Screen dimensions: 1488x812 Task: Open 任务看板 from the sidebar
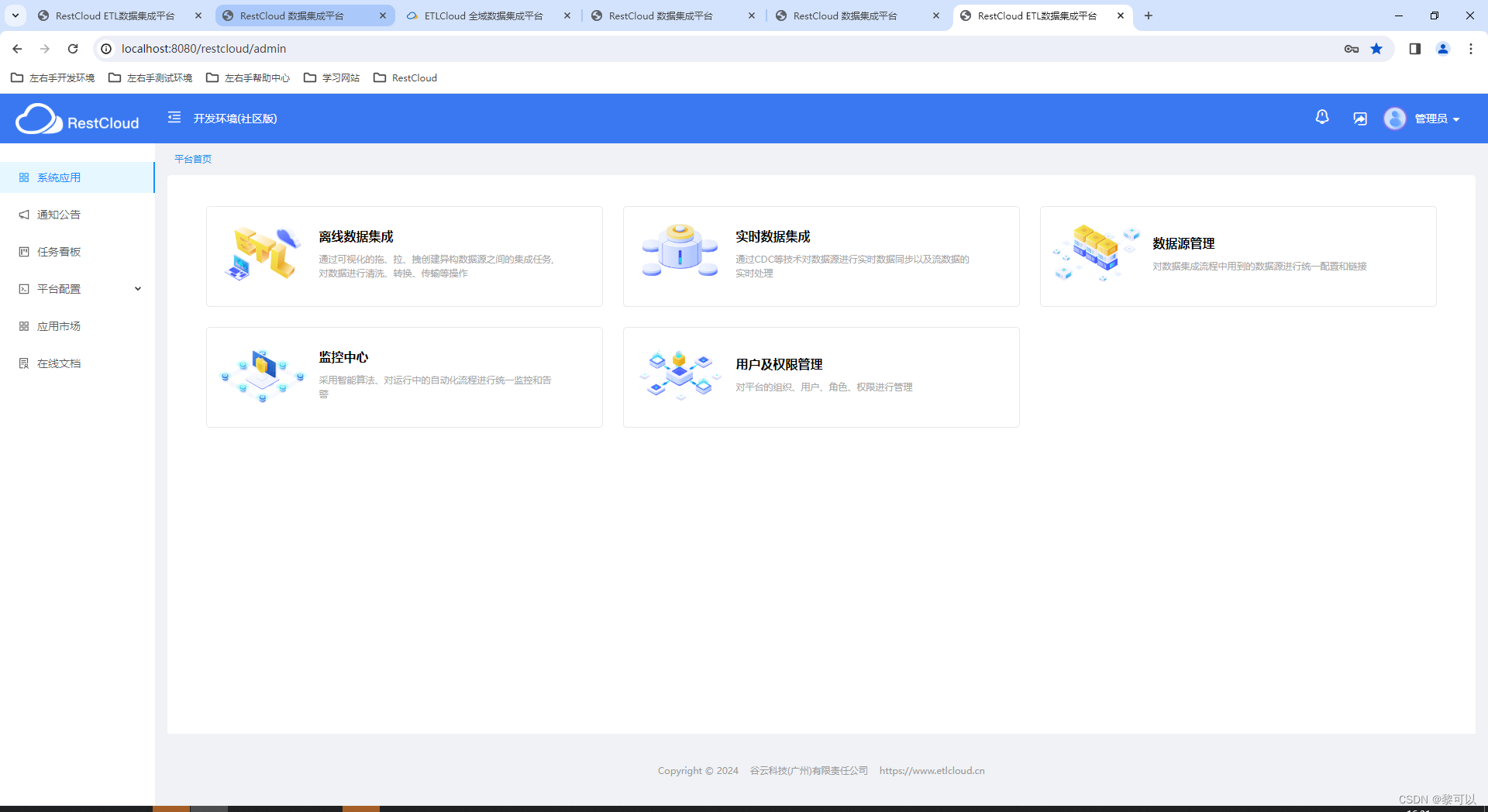pos(57,251)
